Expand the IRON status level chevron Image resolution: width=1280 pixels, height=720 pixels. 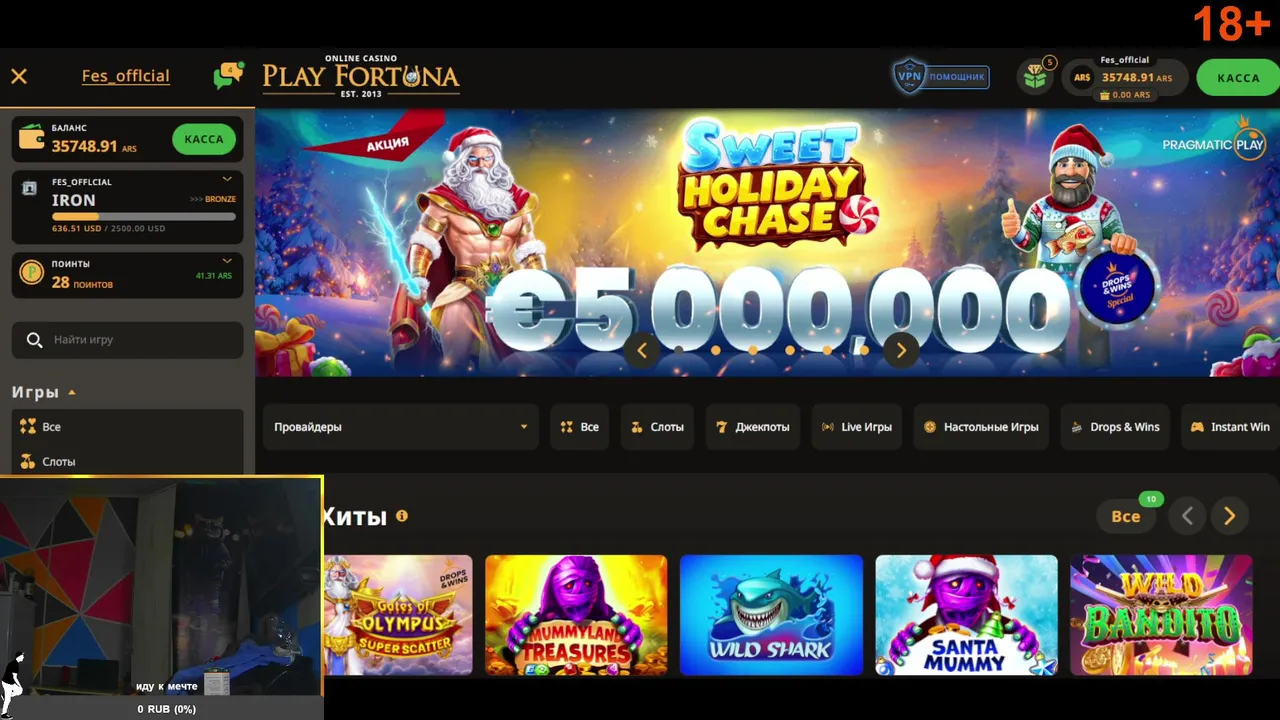coord(227,179)
